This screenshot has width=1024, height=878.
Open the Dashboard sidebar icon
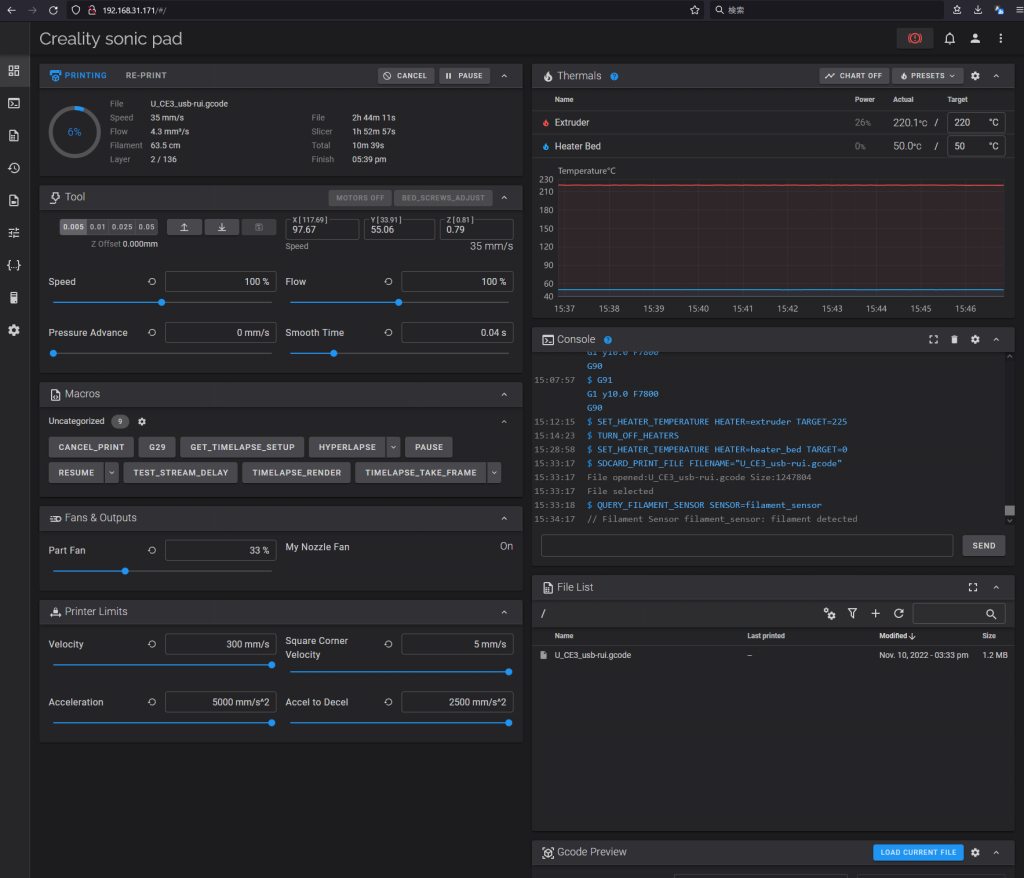[14, 71]
